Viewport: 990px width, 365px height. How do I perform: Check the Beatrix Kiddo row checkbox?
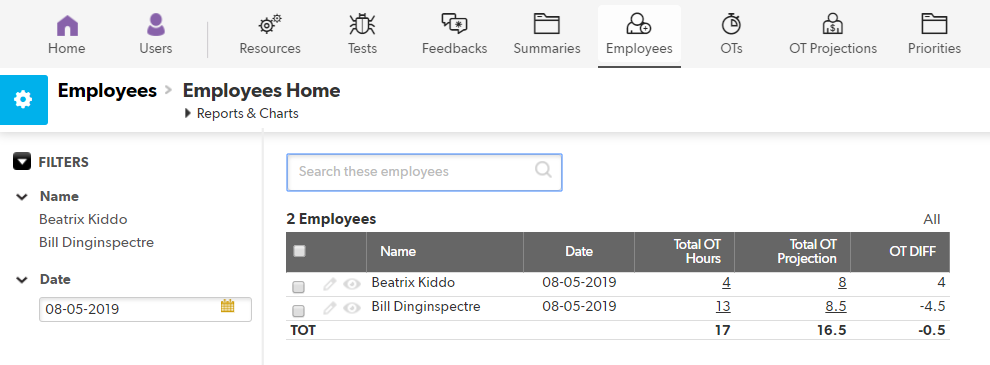click(299, 287)
